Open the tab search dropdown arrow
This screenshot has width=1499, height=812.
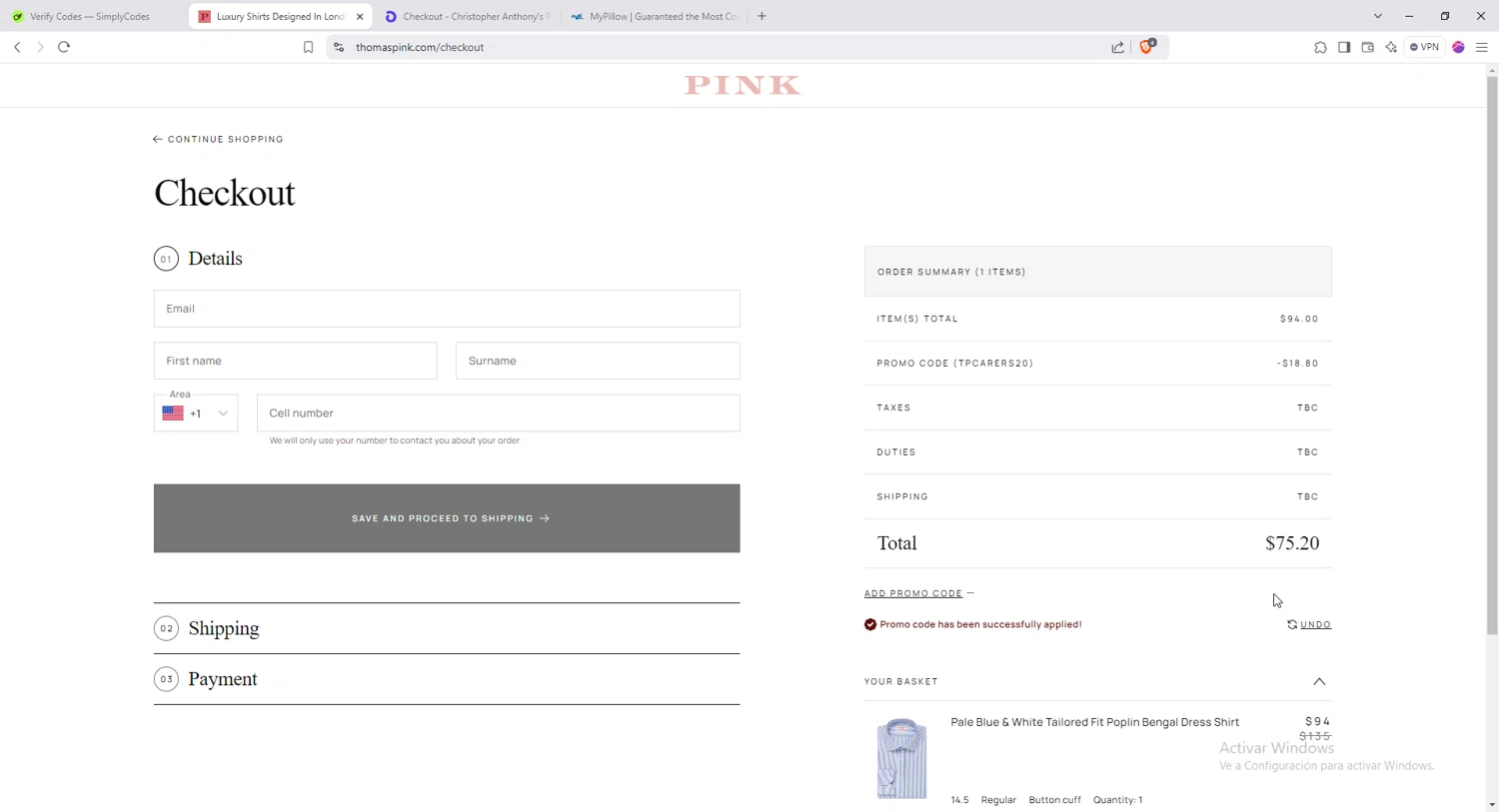pyautogui.click(x=1377, y=16)
